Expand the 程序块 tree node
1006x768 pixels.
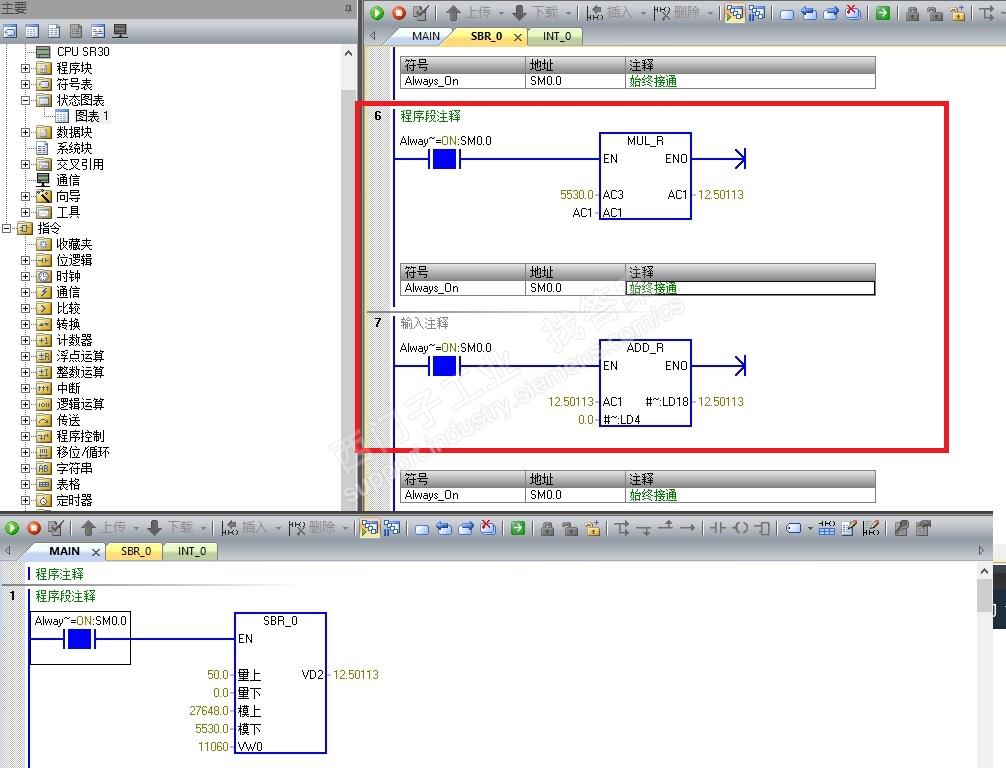[x=25, y=68]
